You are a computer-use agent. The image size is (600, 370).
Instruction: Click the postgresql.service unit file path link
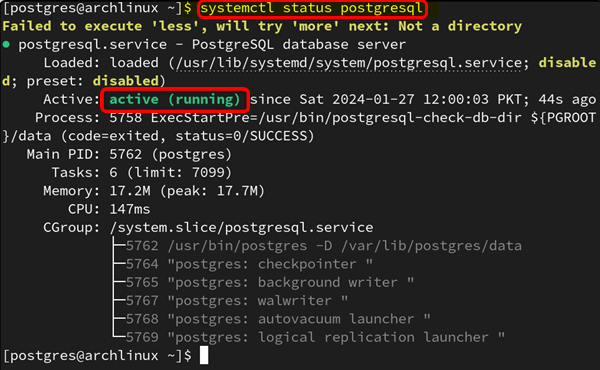pyautogui.click(x=349, y=64)
